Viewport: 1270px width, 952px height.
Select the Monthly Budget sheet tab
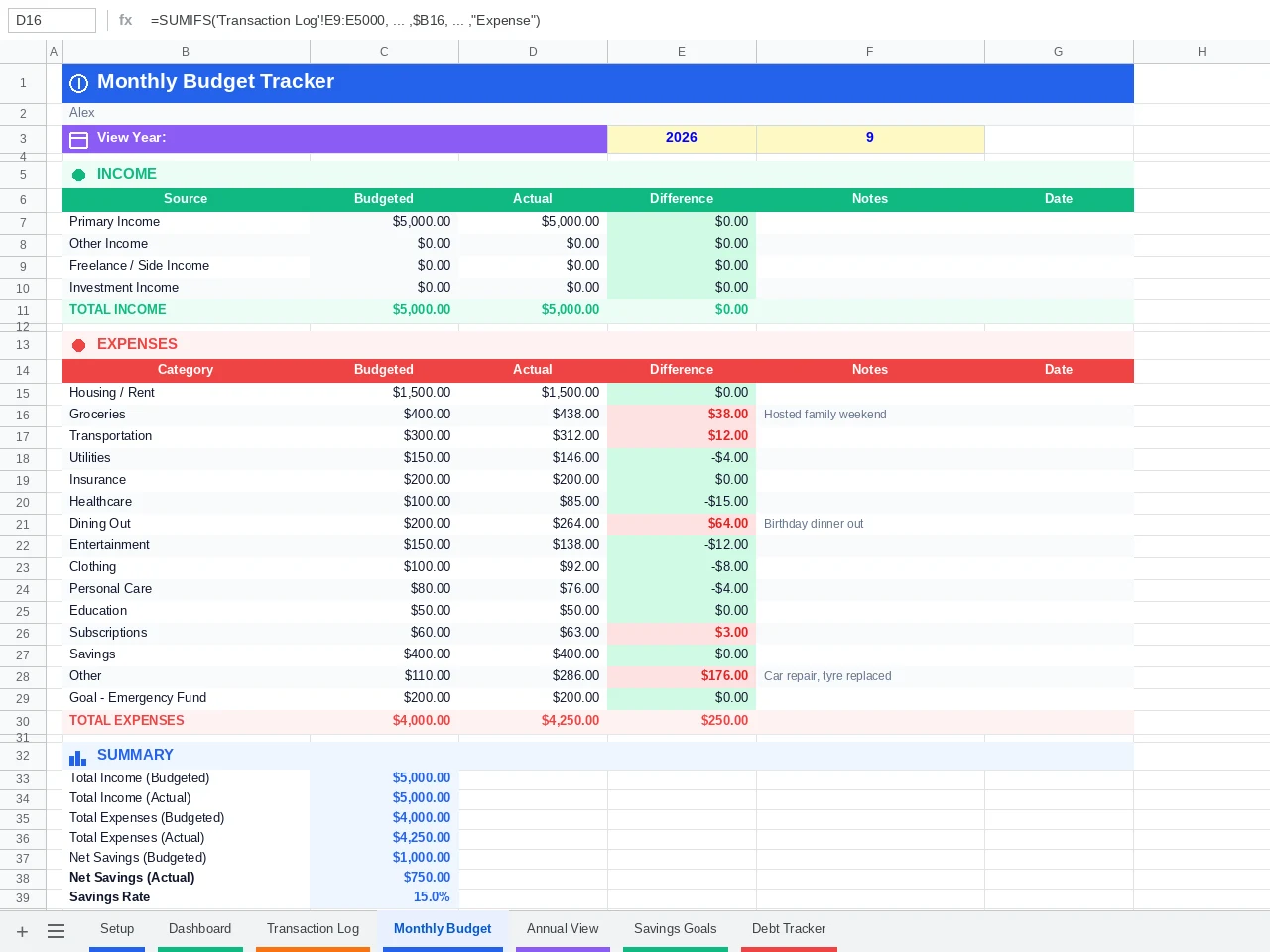tap(443, 929)
